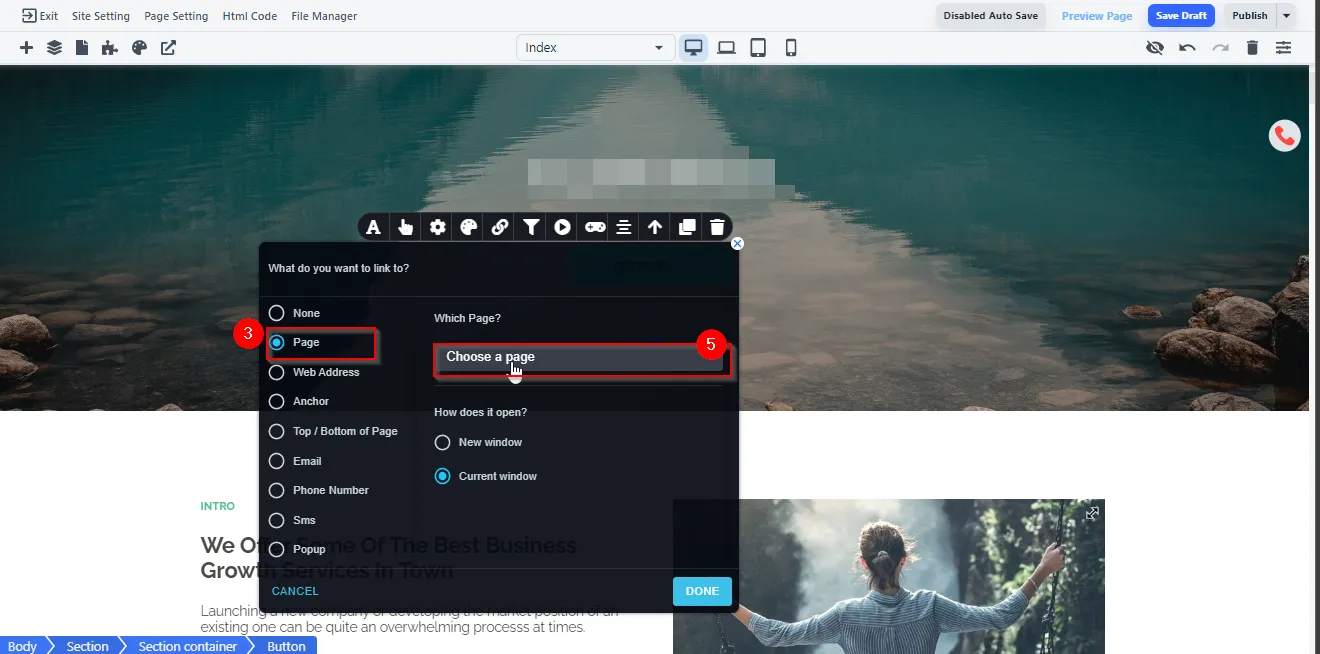The height and width of the screenshot is (654, 1320).
Task: Switch to mobile phone view
Action: (x=791, y=47)
